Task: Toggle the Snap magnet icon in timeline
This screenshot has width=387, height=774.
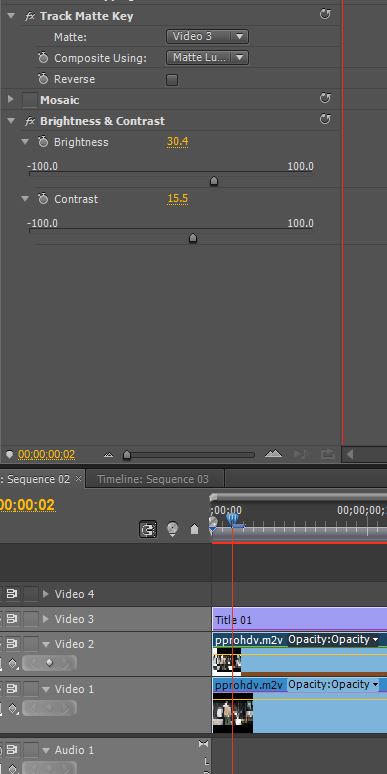Action: coord(148,530)
